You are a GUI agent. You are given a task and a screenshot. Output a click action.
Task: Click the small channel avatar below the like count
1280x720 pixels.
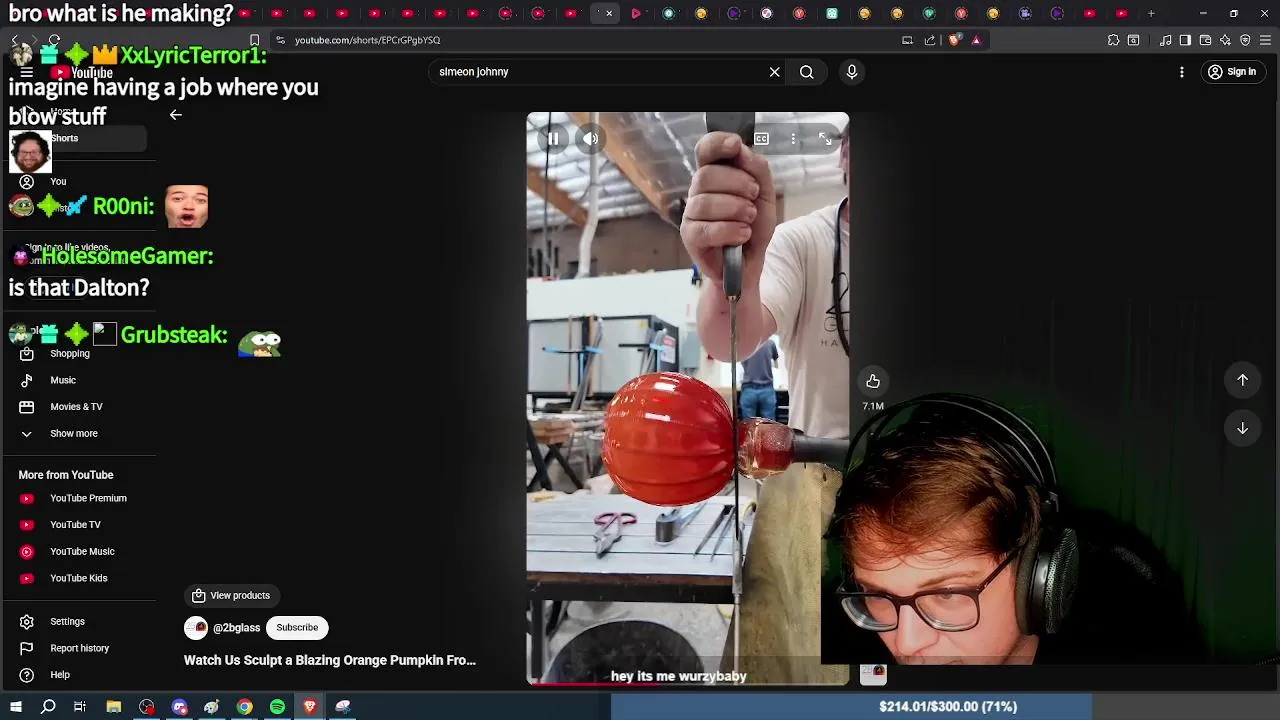coord(873,674)
